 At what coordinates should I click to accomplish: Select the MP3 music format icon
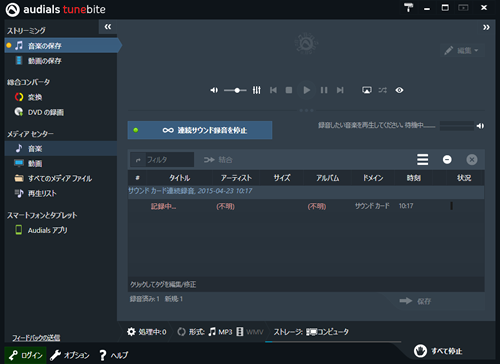220,332
